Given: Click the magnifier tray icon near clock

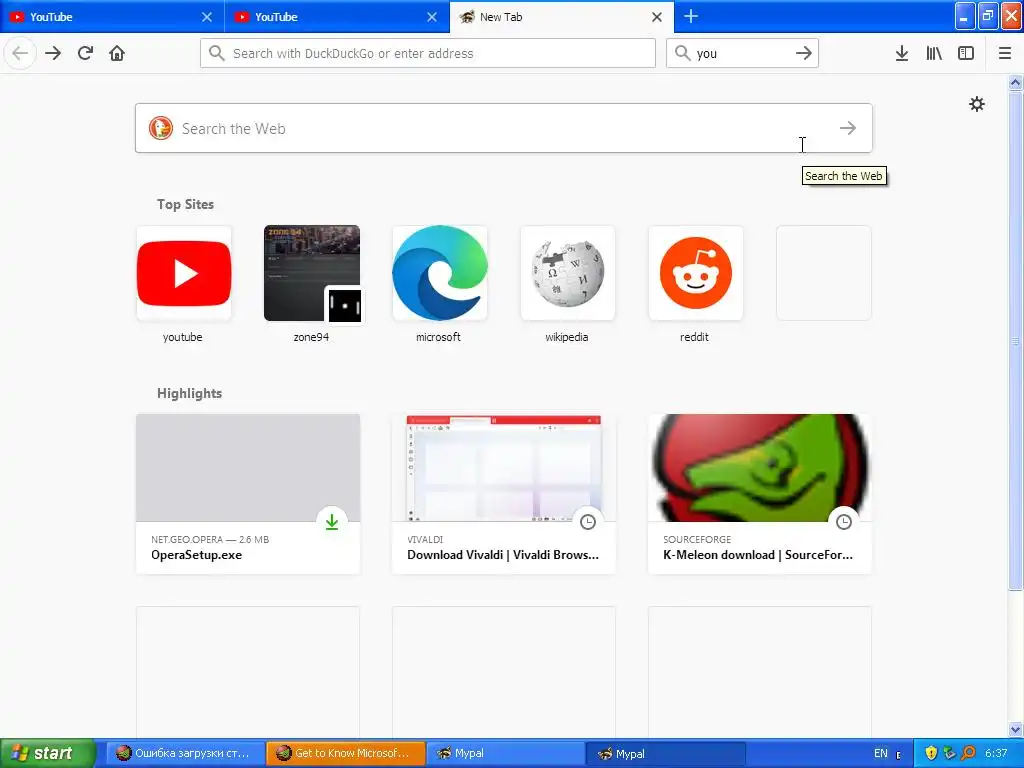Looking at the screenshot, I should (968, 753).
